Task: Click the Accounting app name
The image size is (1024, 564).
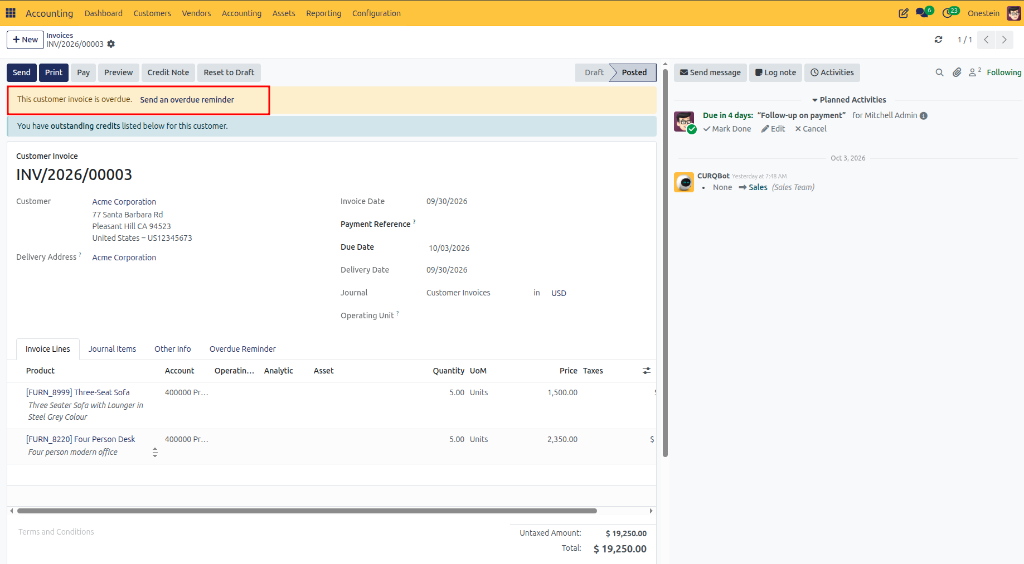Action: [x=49, y=13]
